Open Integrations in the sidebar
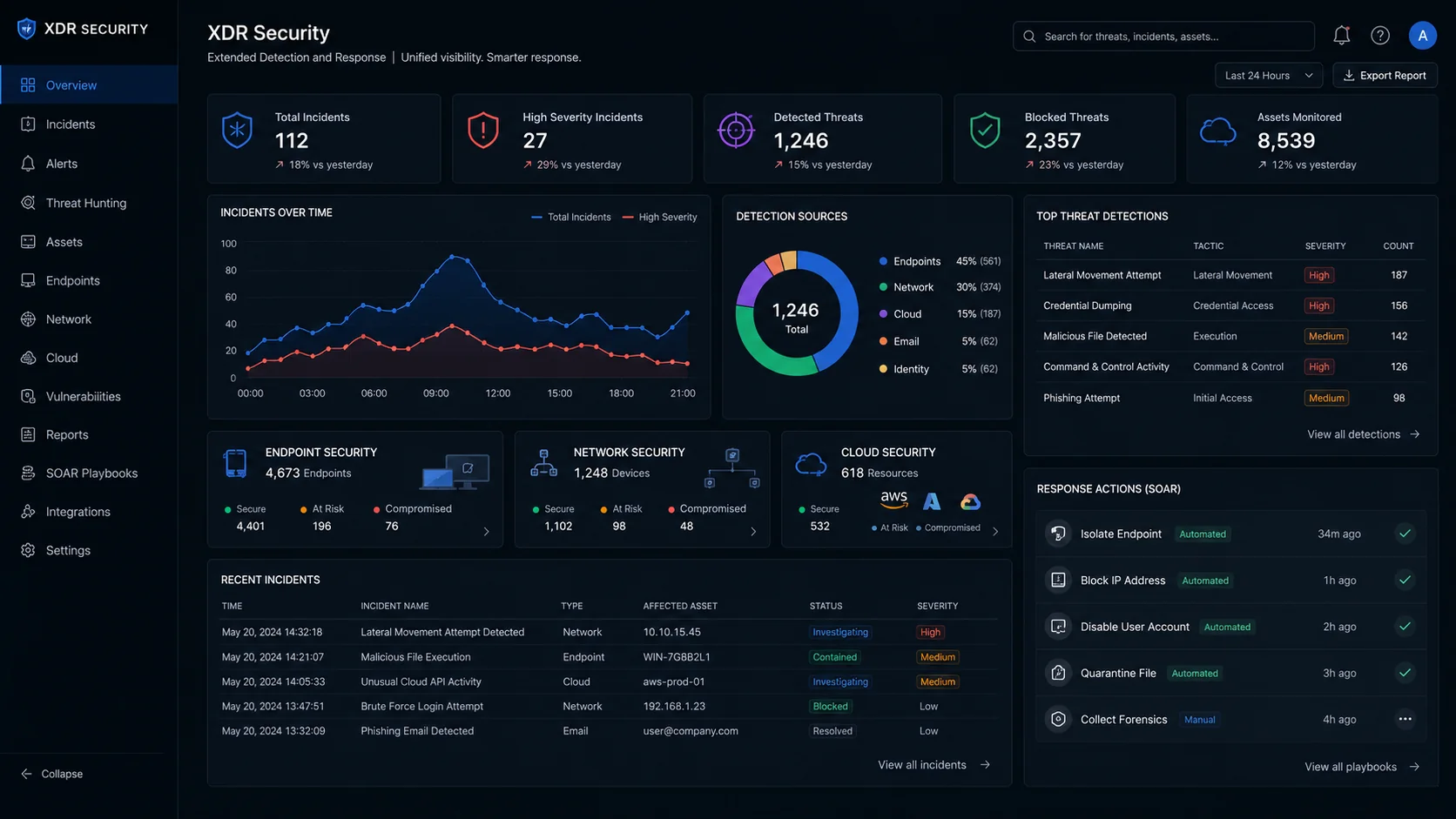The height and width of the screenshot is (819, 1456). [89, 512]
